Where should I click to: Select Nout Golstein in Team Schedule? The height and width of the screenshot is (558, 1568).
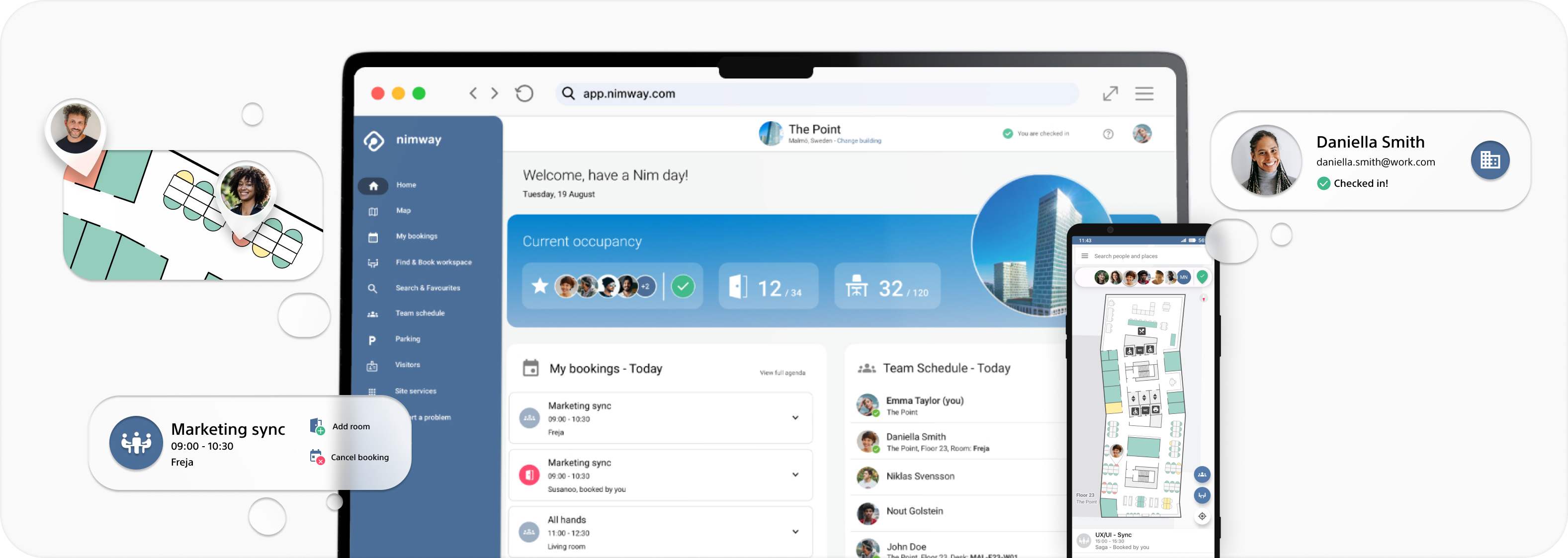pyautogui.click(x=958, y=512)
